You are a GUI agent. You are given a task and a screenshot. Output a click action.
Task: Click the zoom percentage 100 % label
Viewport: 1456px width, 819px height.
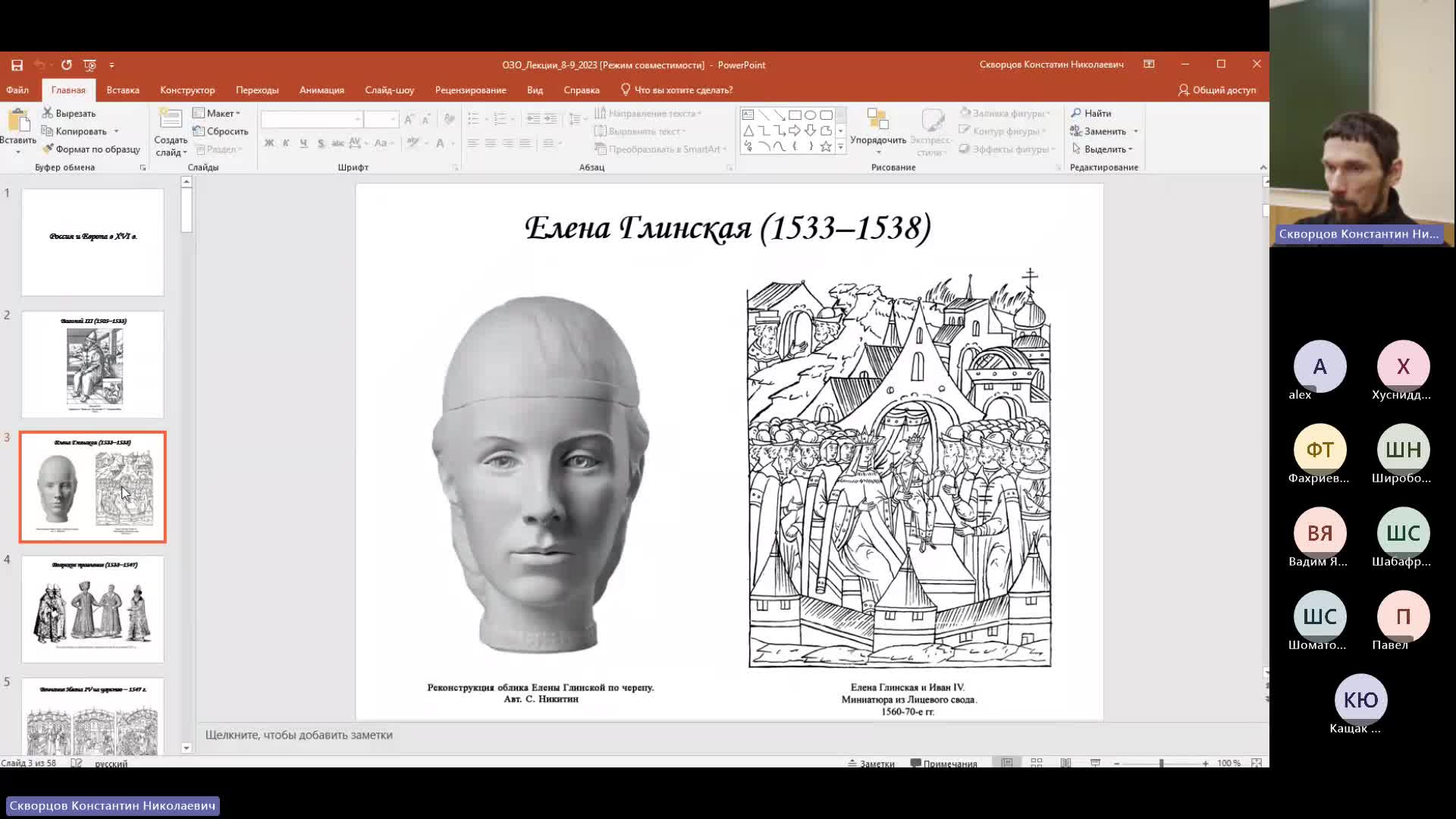1228,764
